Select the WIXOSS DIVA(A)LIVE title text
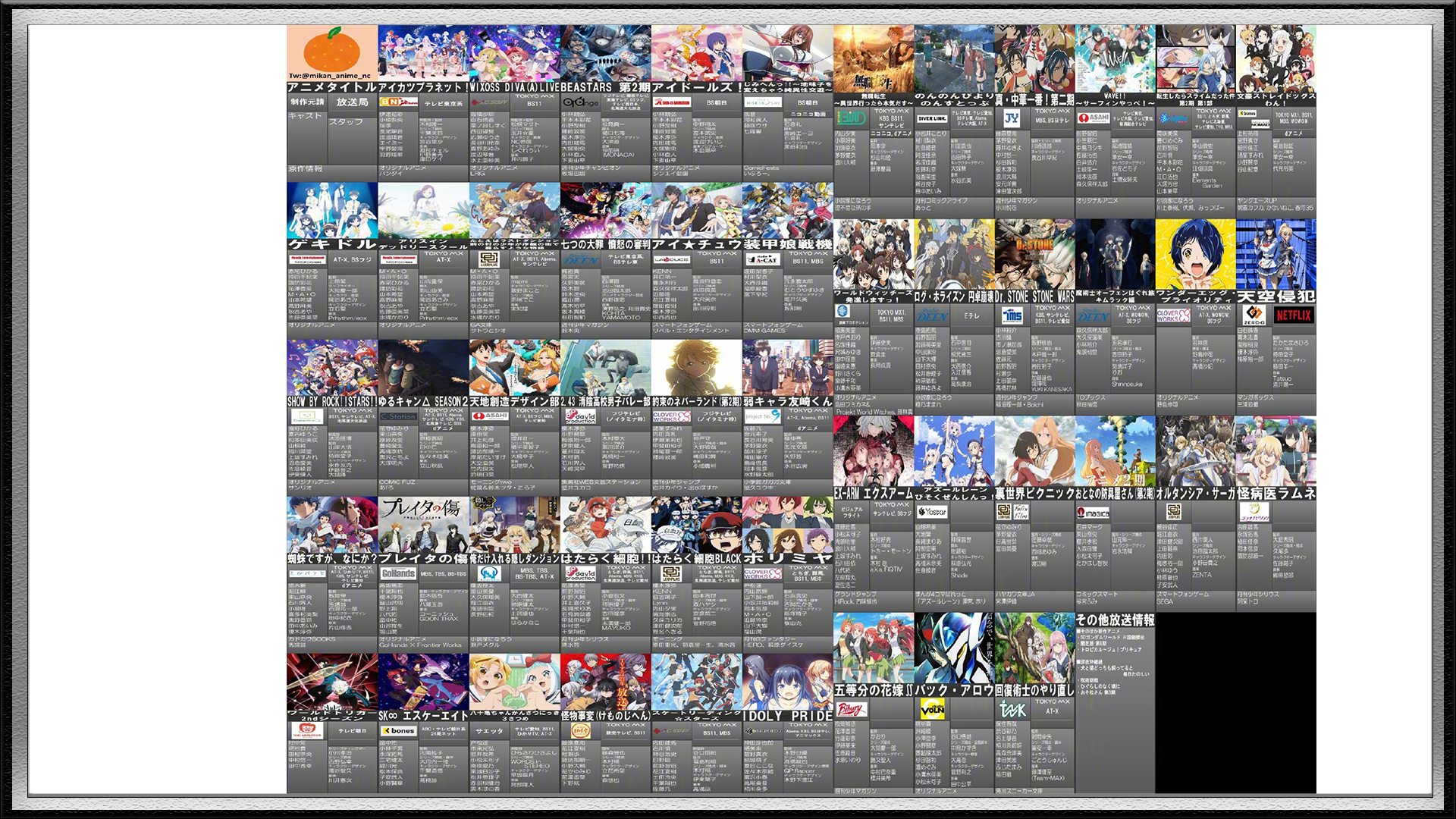The width and height of the screenshot is (1456, 819). pos(514,87)
